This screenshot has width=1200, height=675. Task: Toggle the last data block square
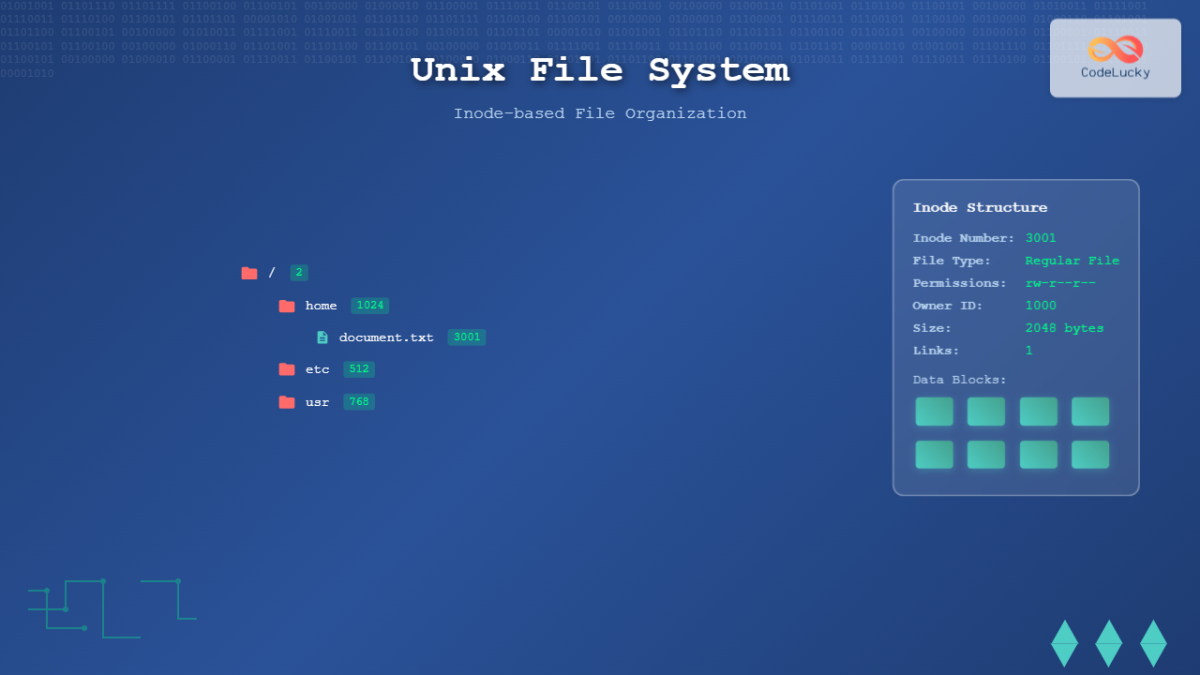click(x=1090, y=454)
